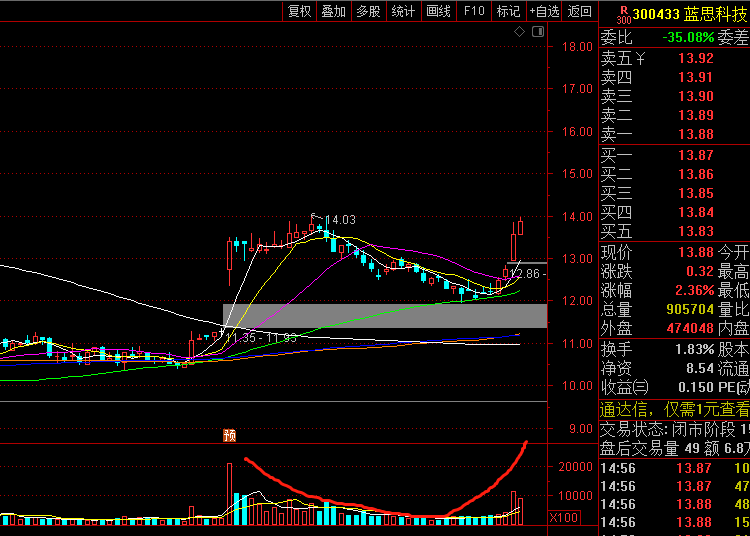Click the tallest volume bar

[230, 494]
